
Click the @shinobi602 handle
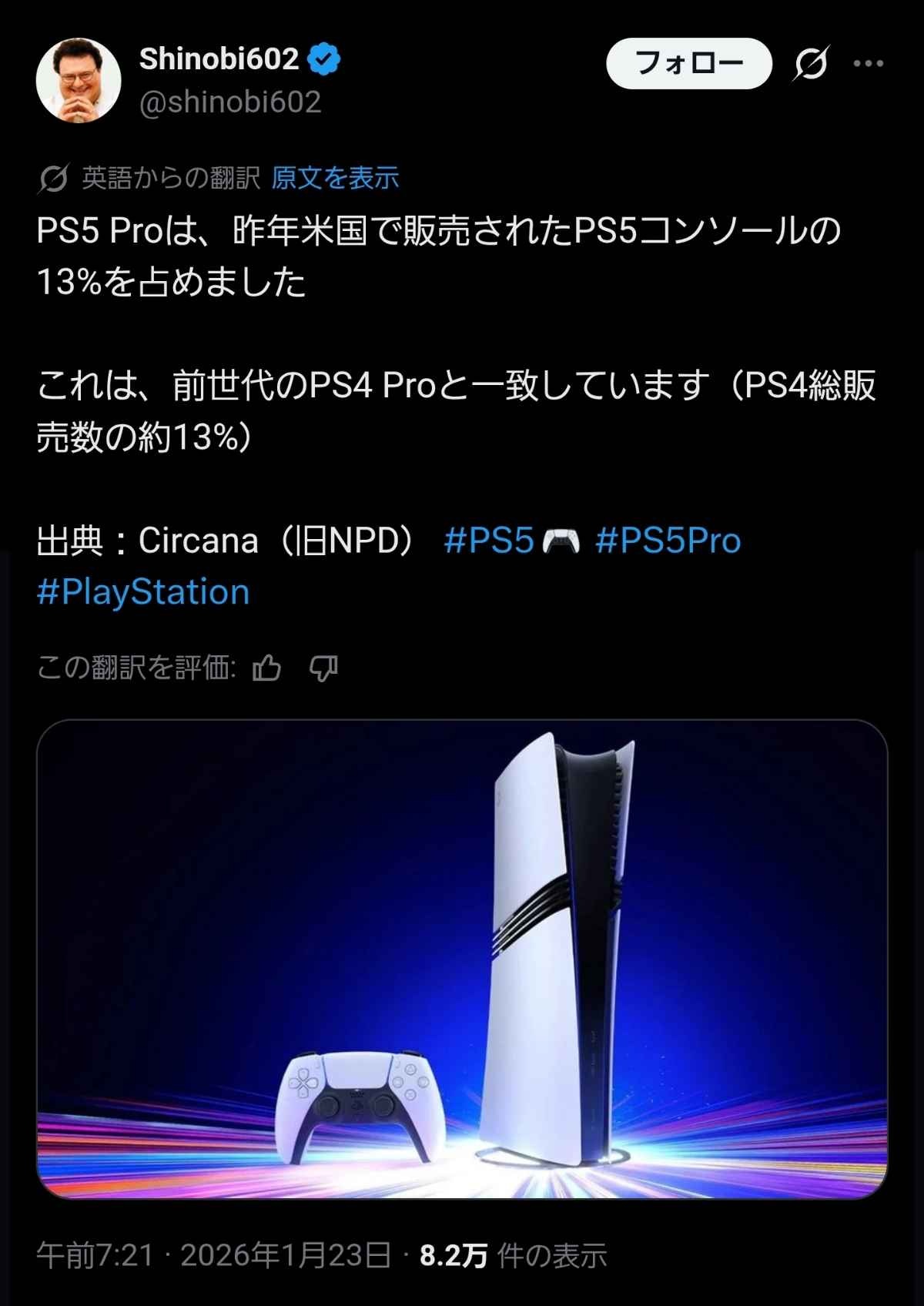pos(230,102)
